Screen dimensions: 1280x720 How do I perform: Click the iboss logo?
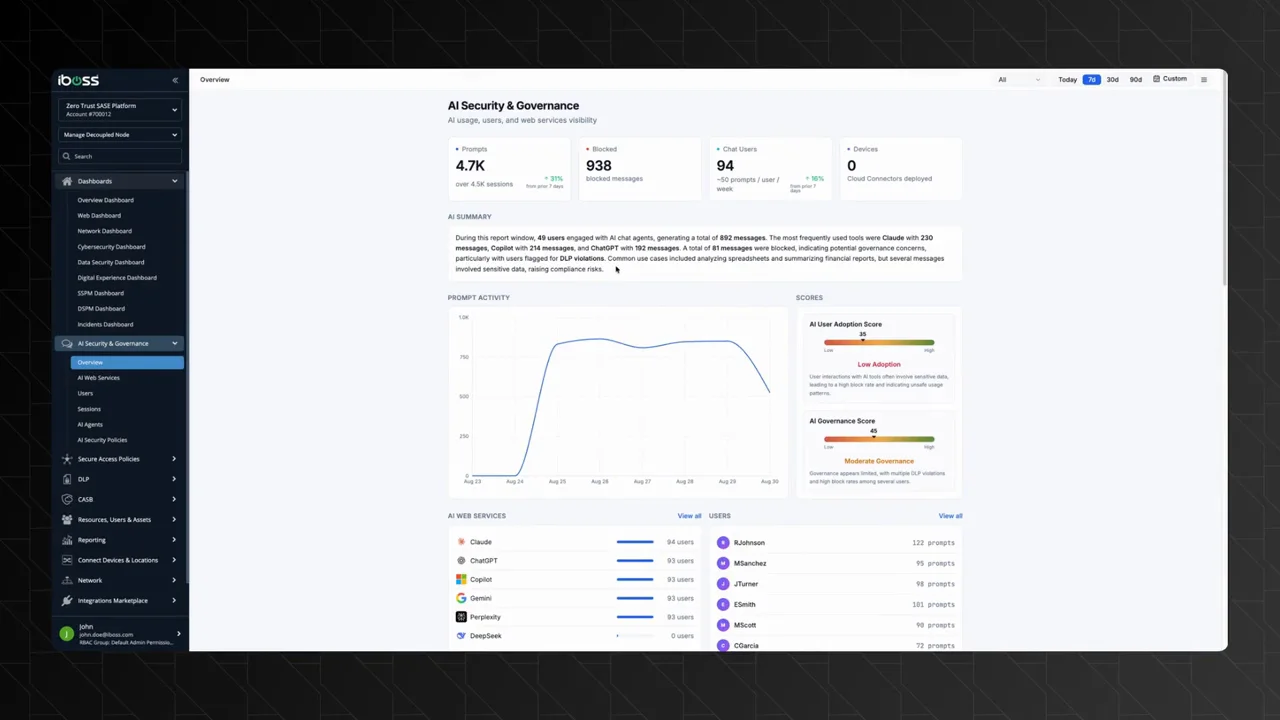(x=78, y=80)
